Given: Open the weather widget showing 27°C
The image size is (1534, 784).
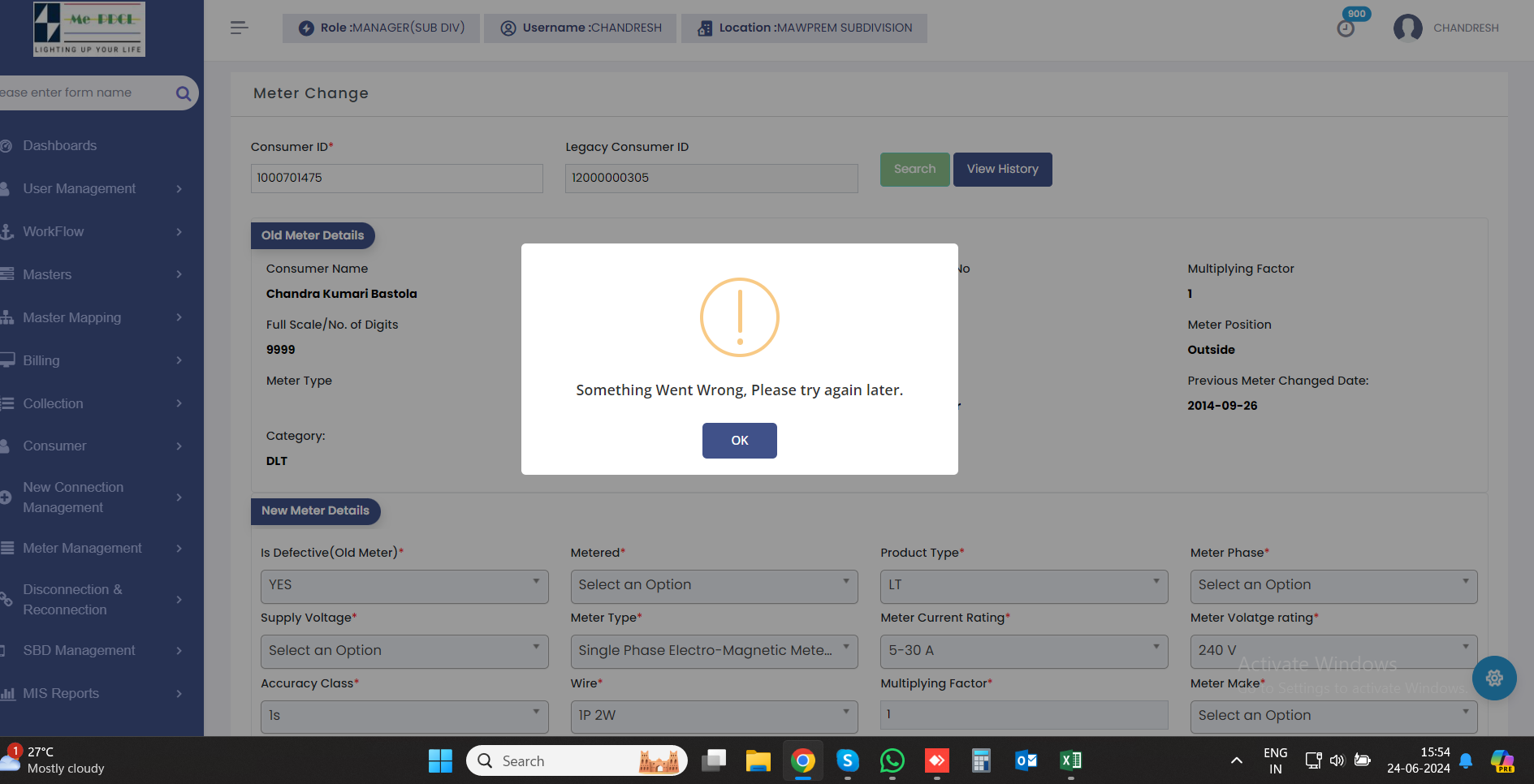Looking at the screenshot, I should (54, 760).
